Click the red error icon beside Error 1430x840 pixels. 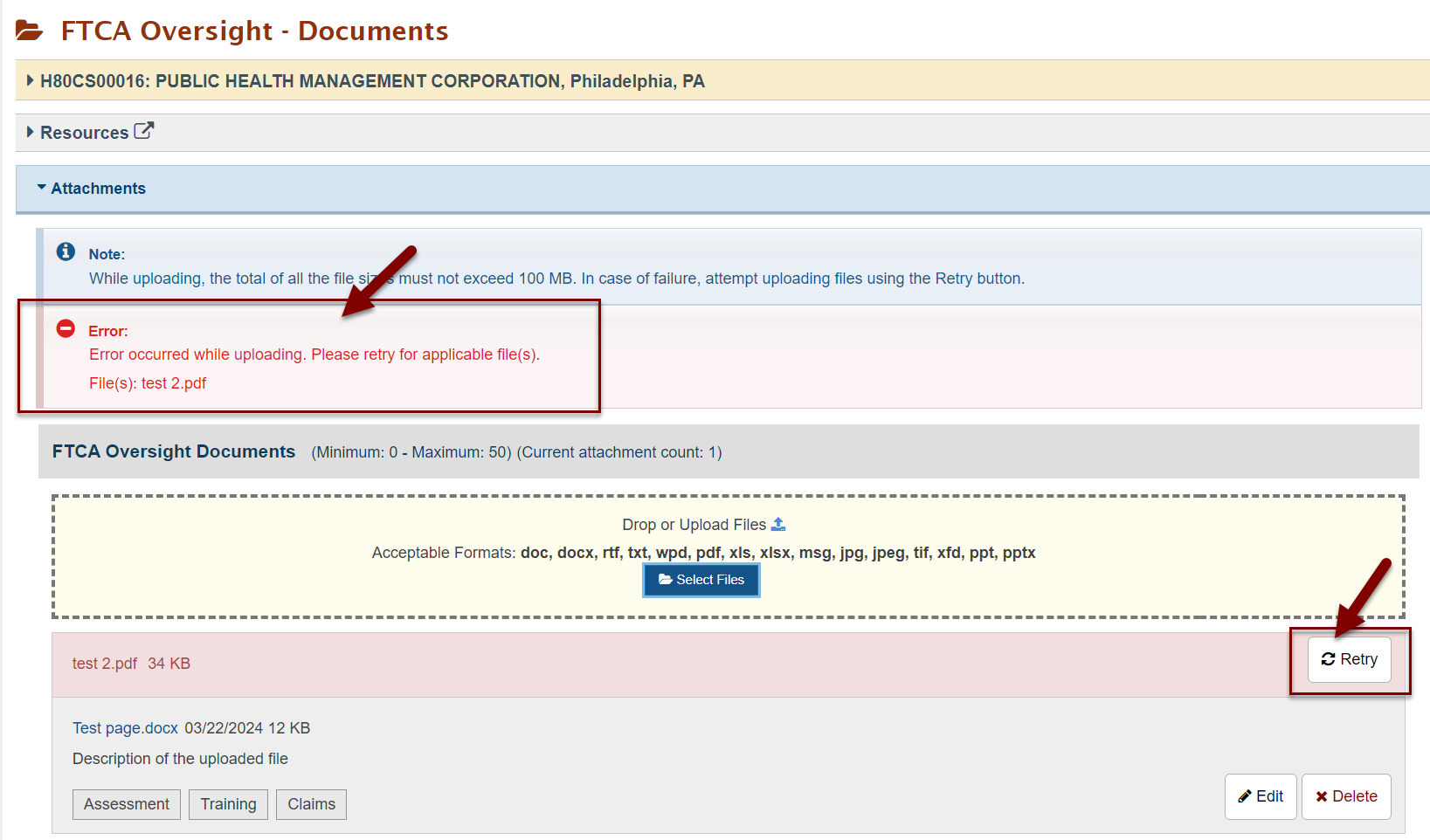tap(66, 328)
